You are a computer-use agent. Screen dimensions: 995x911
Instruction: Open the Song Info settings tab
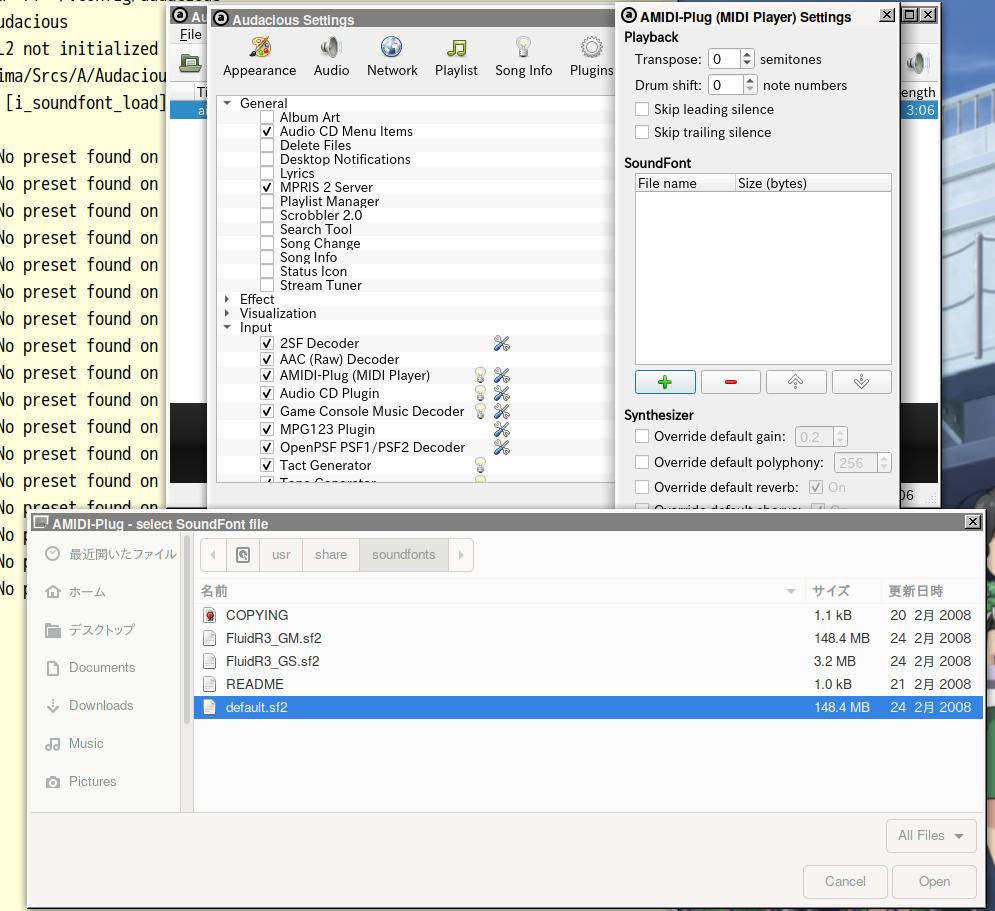[524, 56]
